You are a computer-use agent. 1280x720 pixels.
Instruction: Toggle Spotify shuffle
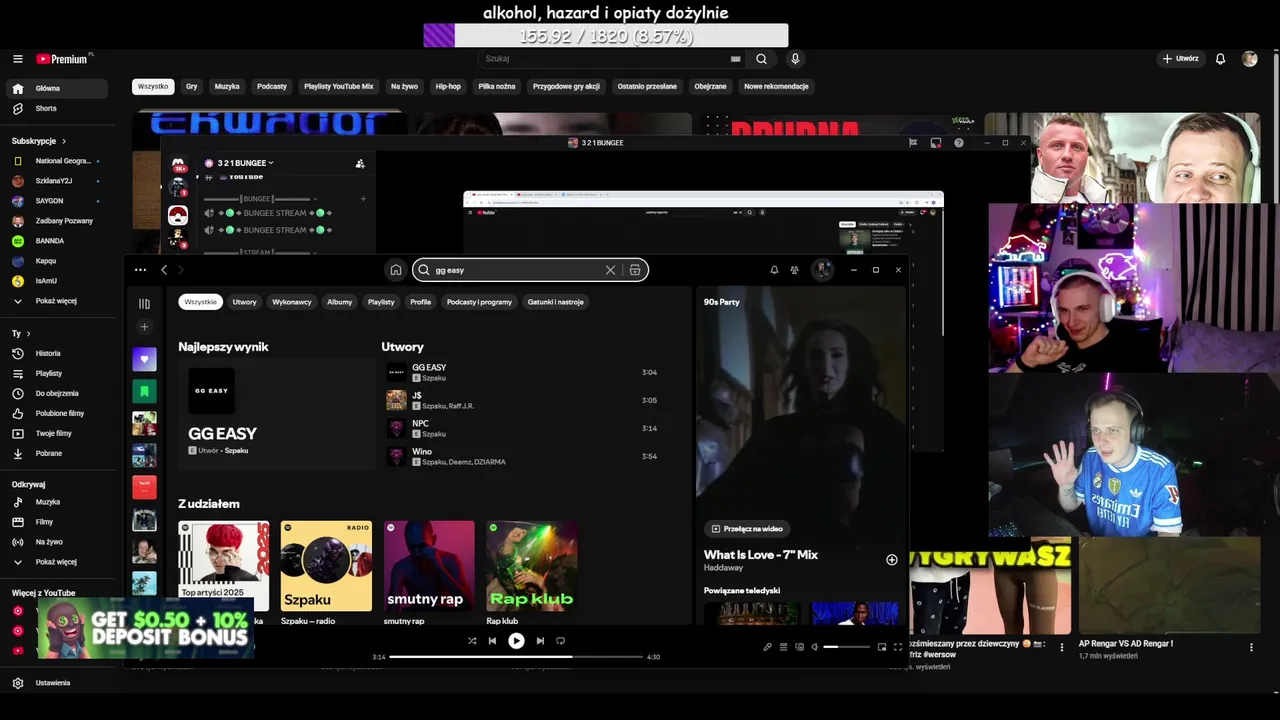(x=472, y=641)
